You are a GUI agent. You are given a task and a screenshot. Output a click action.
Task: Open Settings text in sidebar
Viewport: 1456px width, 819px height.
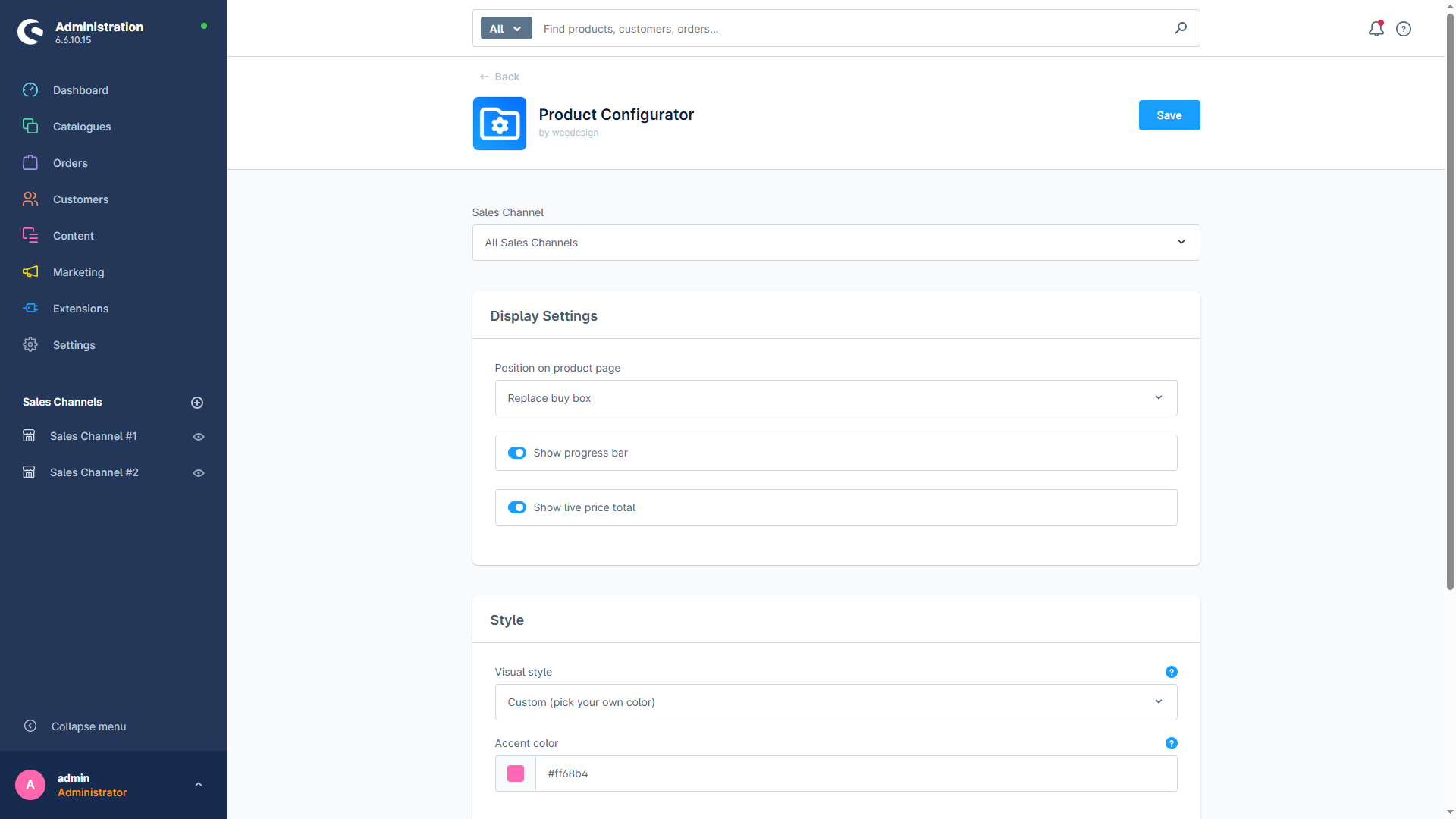pyautogui.click(x=74, y=345)
